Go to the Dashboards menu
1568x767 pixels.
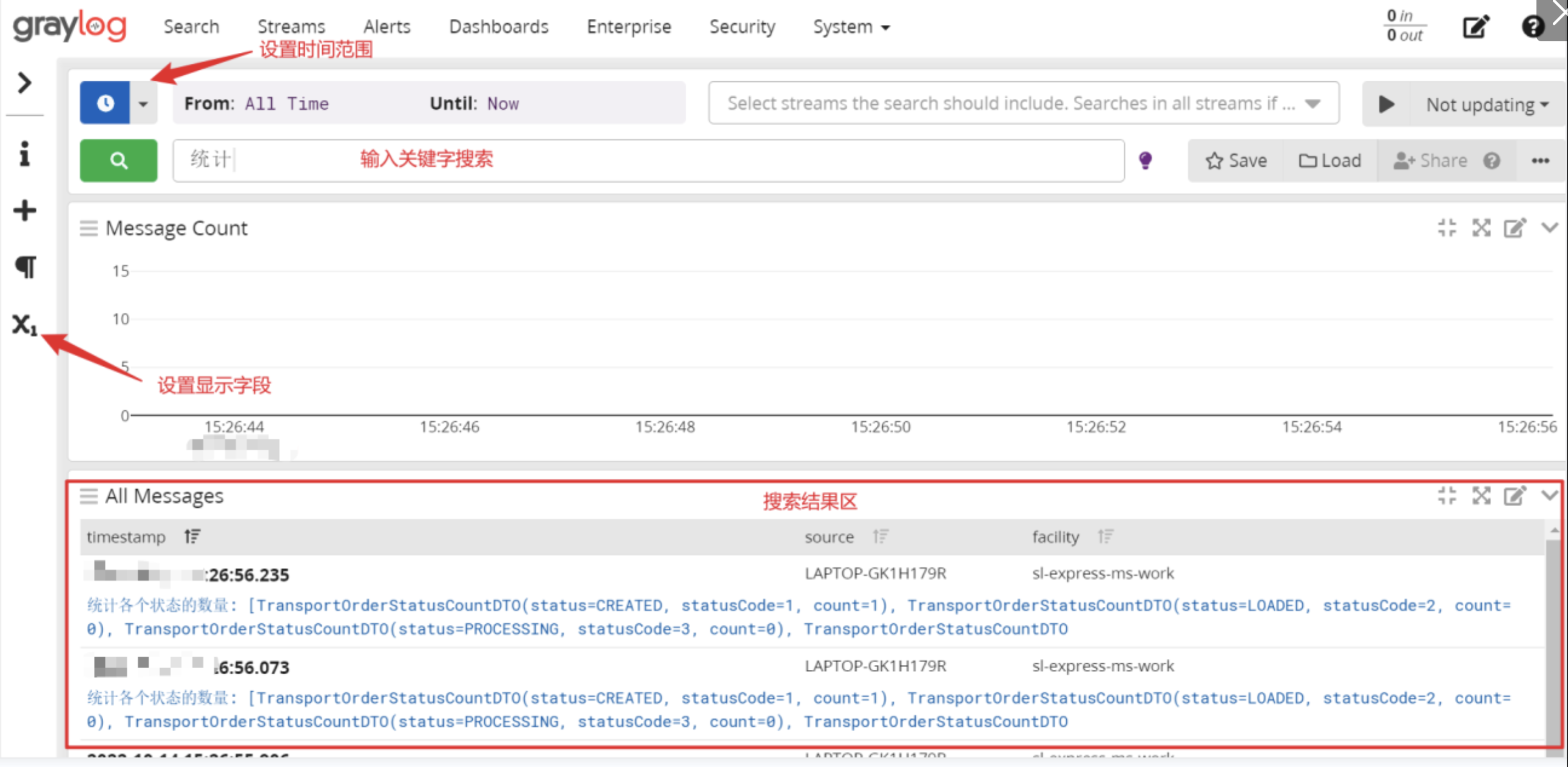tap(499, 26)
